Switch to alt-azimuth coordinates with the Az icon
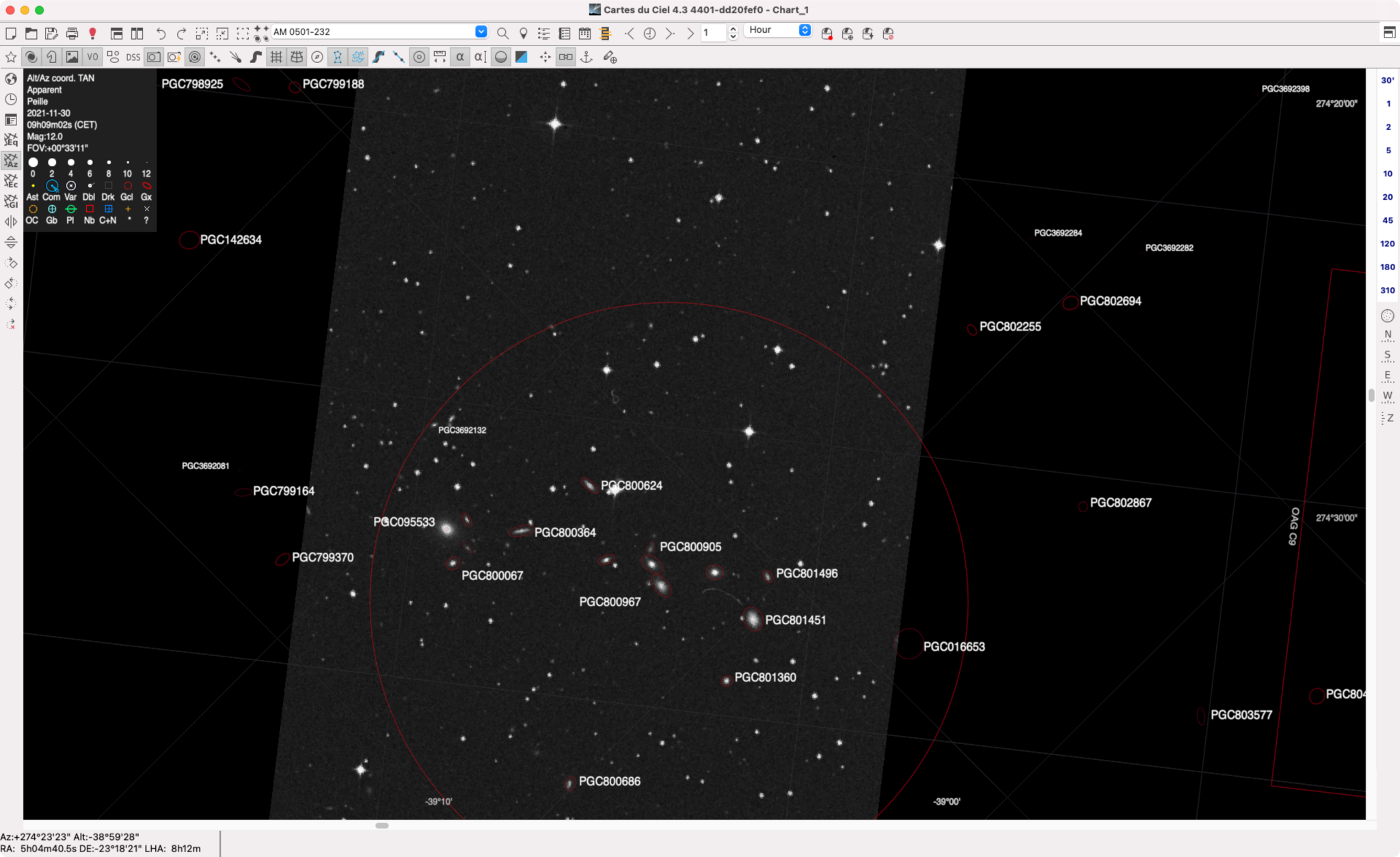Viewport: 1400px width, 857px height. (11, 161)
